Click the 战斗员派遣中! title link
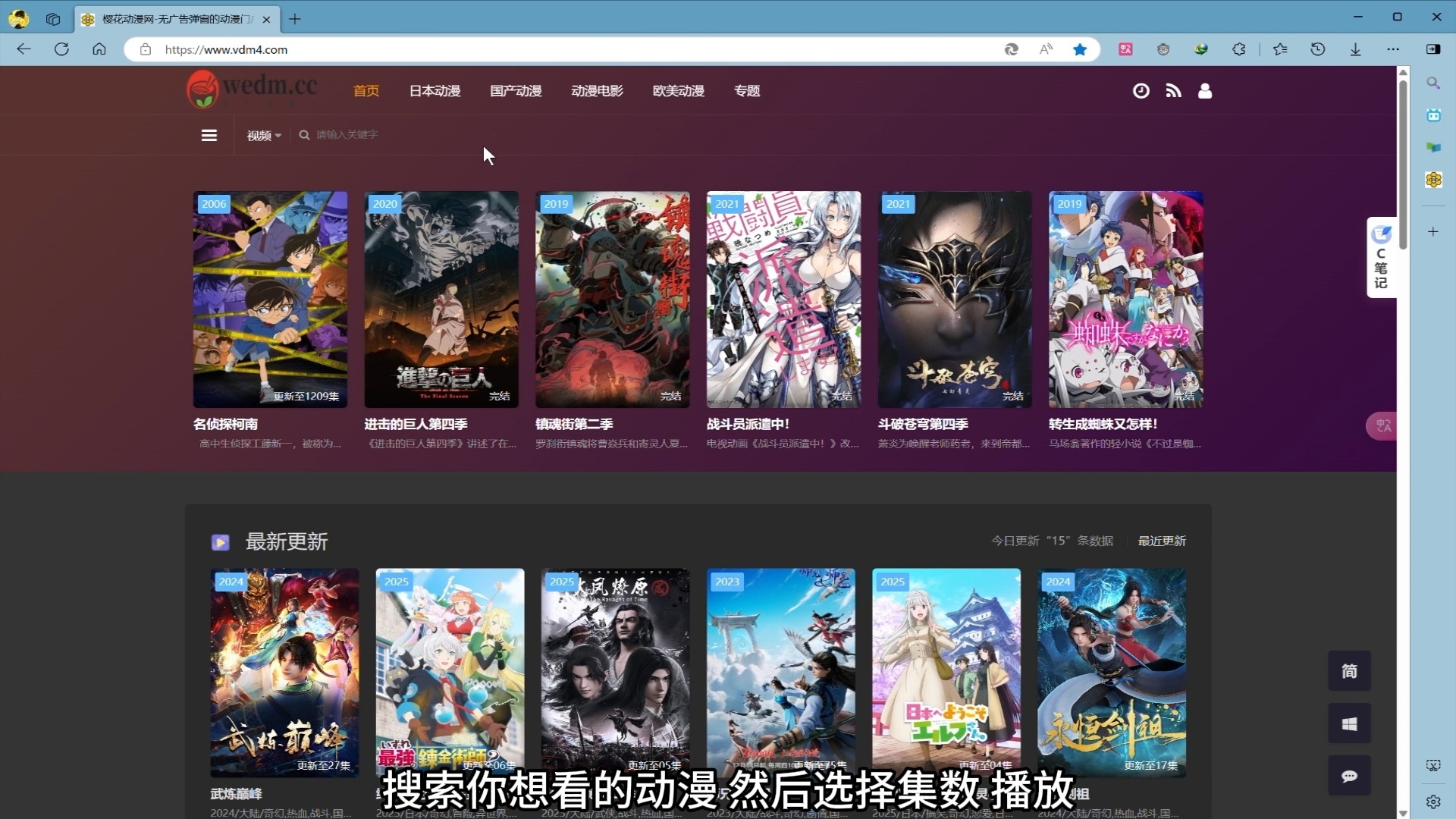Screen dimensions: 1456x819 748,424
